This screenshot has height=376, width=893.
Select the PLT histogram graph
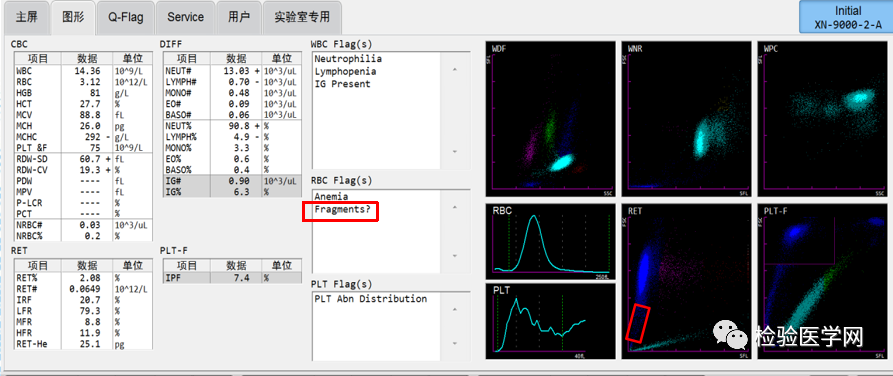[551, 321]
